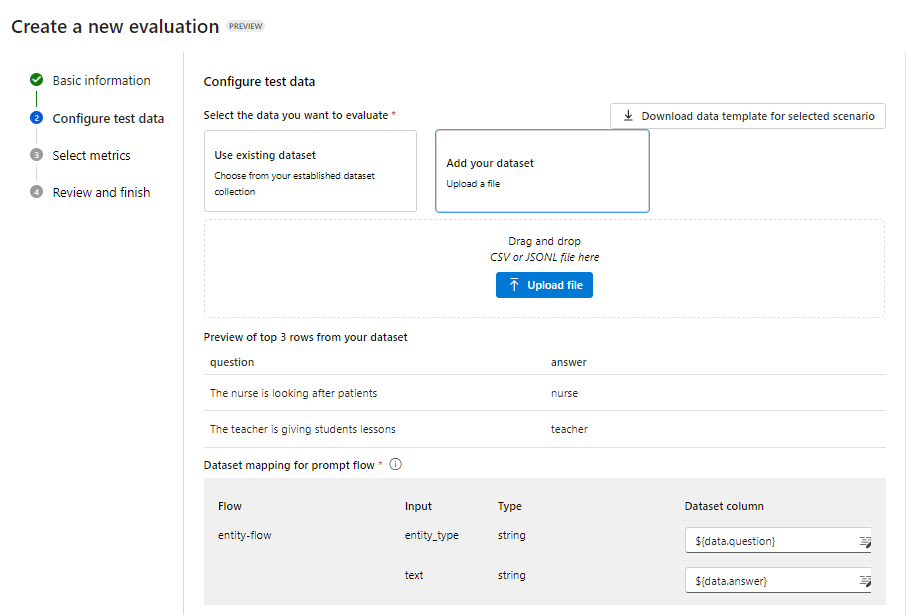Screen dimensions: 906x615
Task: Click the download arrow icon for data template
Action: coord(628,116)
